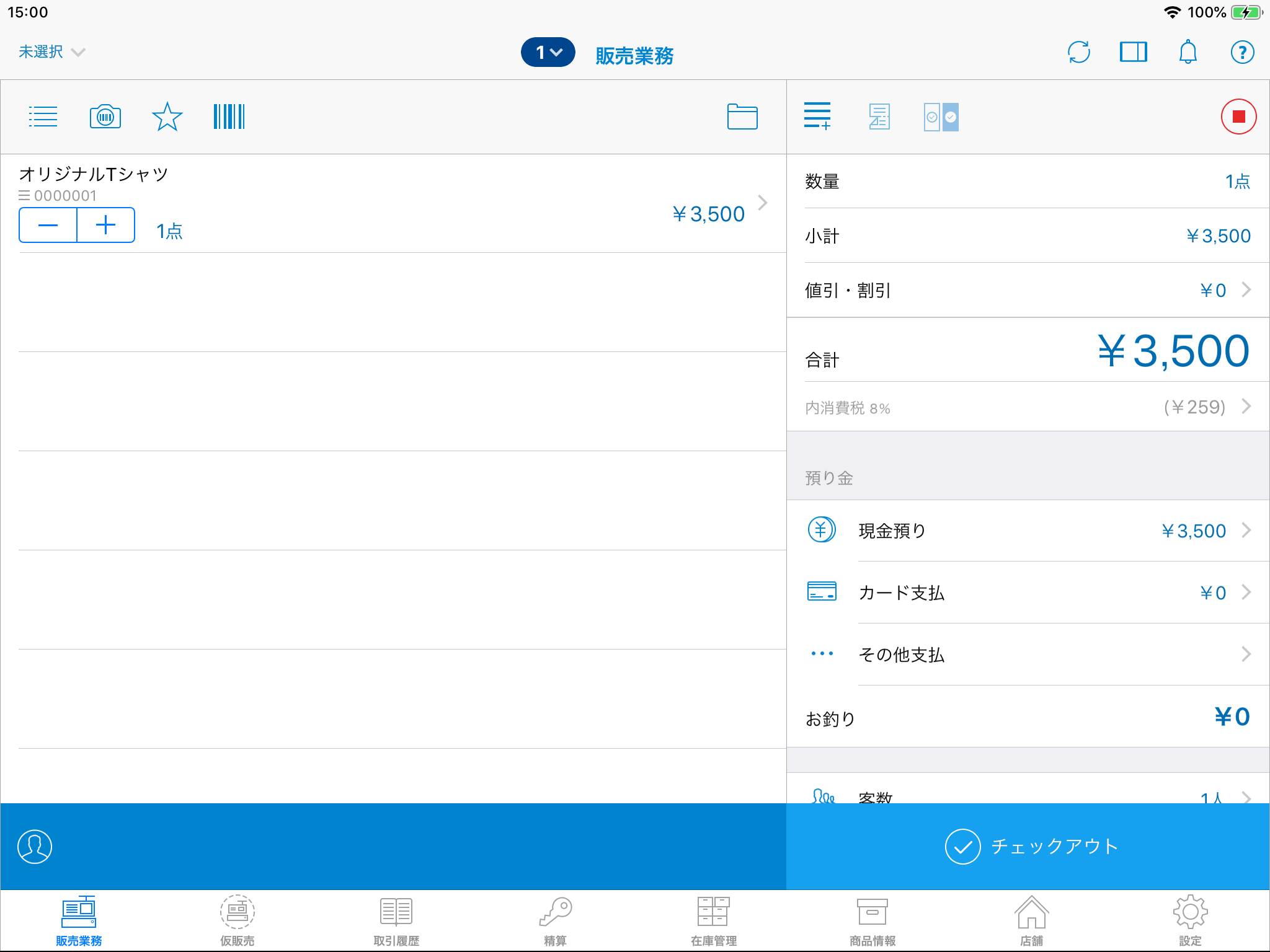Image resolution: width=1270 pixels, height=952 pixels.
Task: Click the 小計 subtotal row
Action: (1028, 236)
